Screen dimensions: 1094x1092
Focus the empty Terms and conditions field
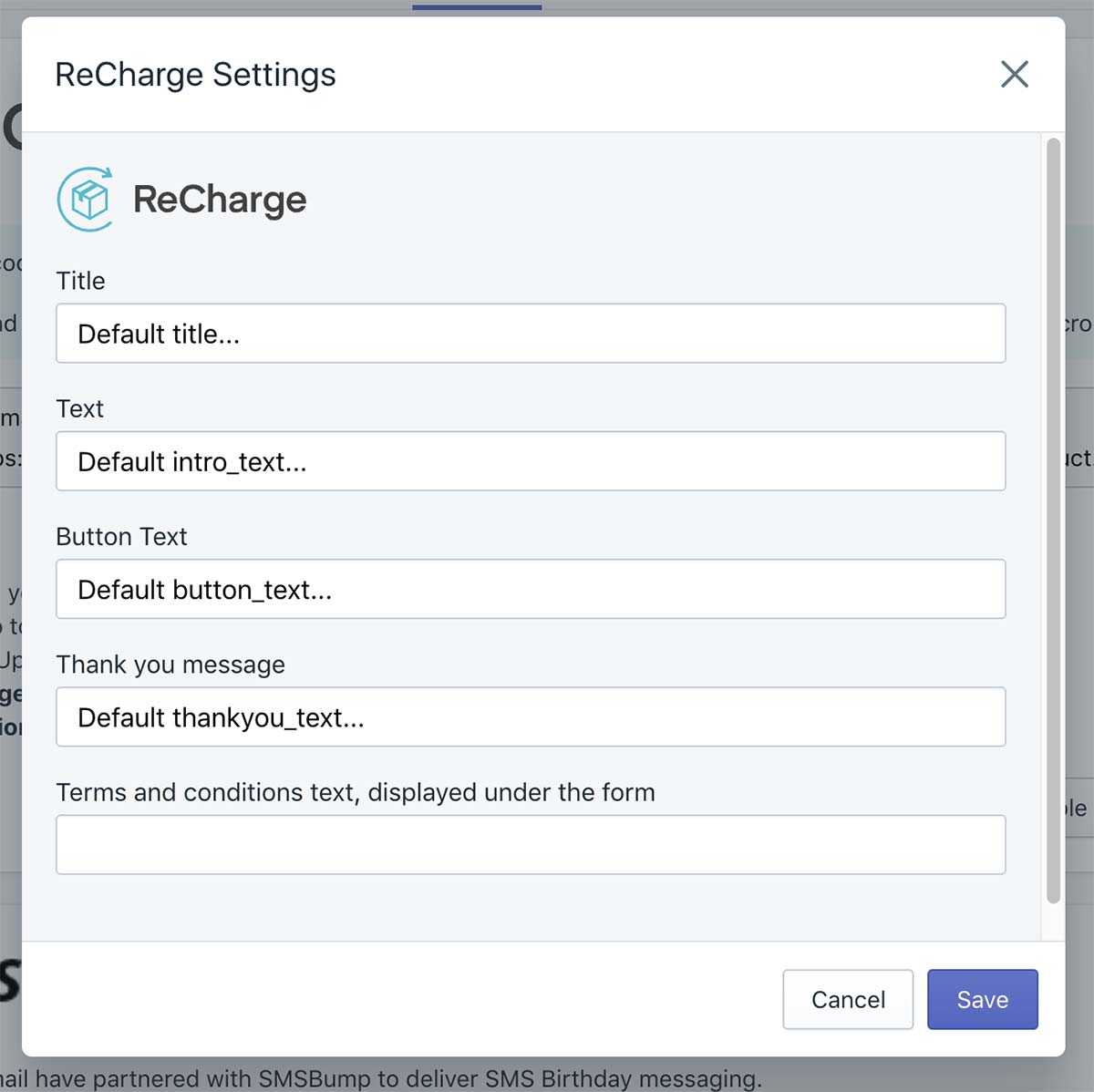click(x=531, y=844)
